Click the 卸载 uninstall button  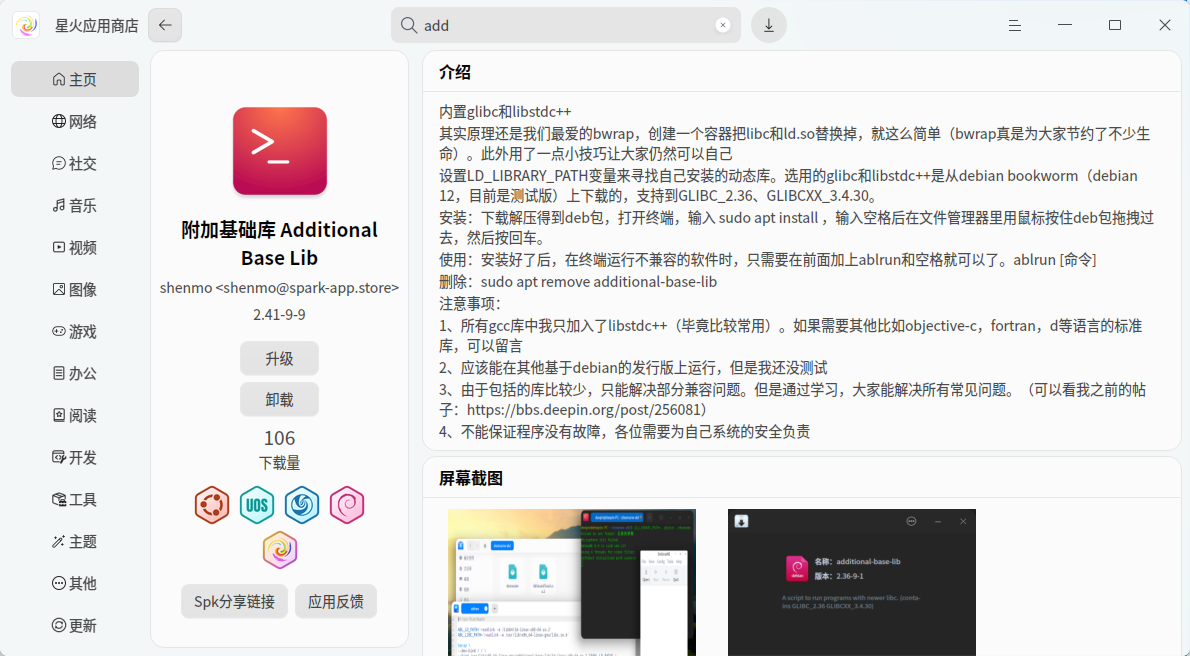point(279,399)
